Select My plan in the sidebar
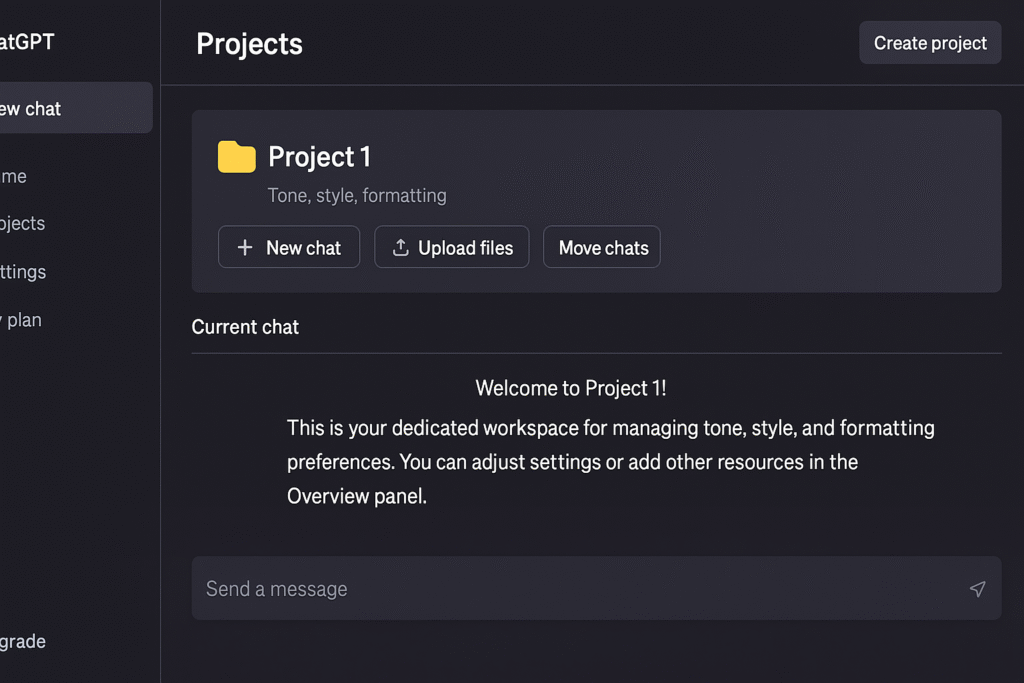Image resolution: width=1024 pixels, height=683 pixels. [22, 320]
